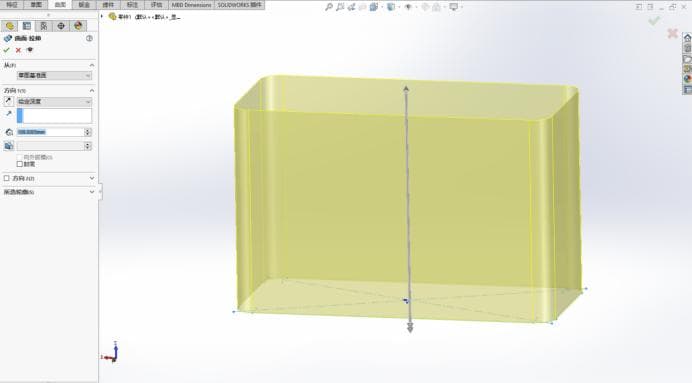Click the reverse direction arrow button
The image size is (692, 383).
[8, 101]
